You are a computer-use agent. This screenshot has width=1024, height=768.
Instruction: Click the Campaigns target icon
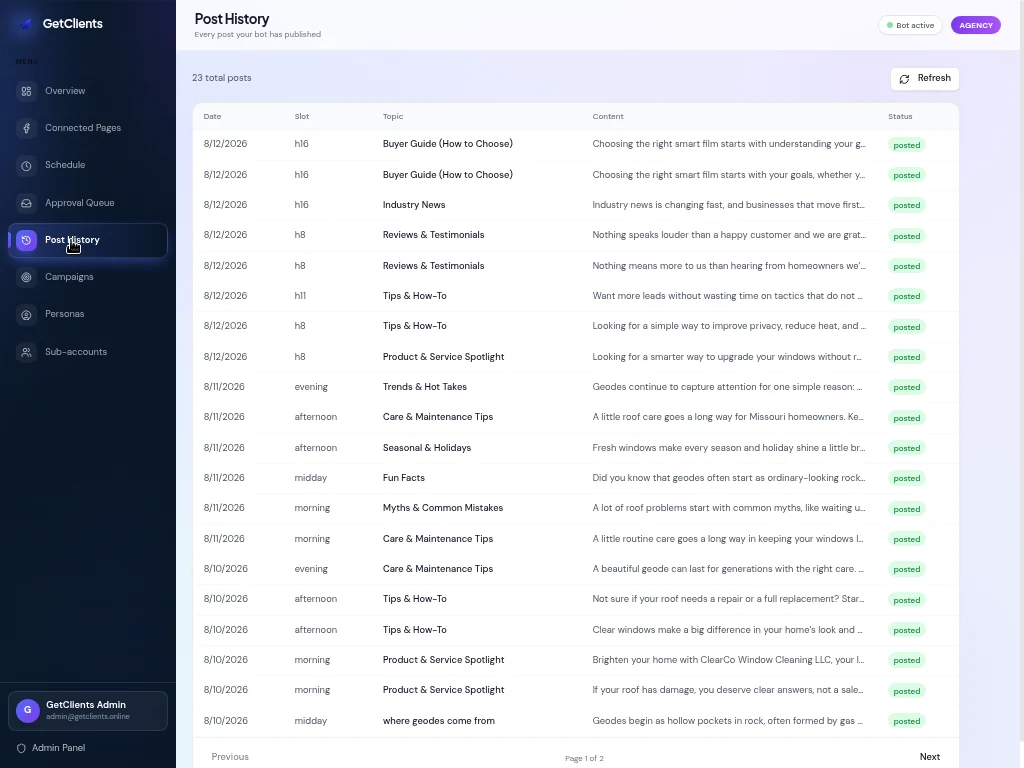(x=26, y=278)
